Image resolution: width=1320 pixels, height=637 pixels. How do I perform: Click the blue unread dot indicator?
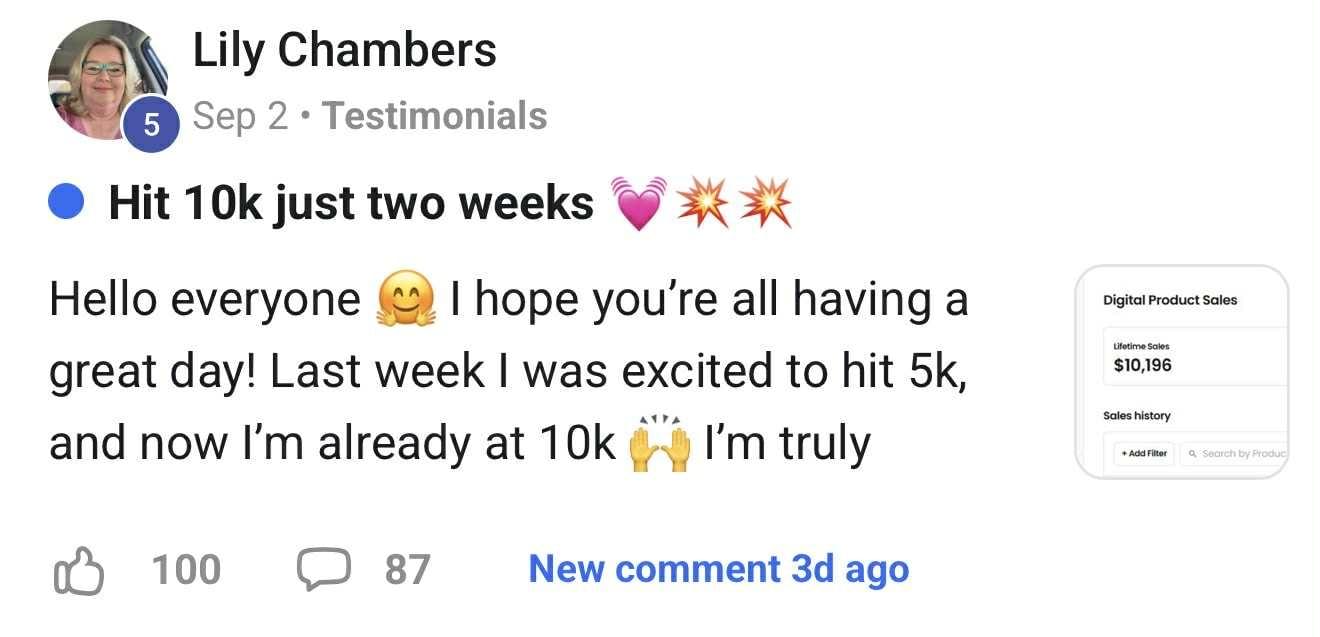[66, 204]
